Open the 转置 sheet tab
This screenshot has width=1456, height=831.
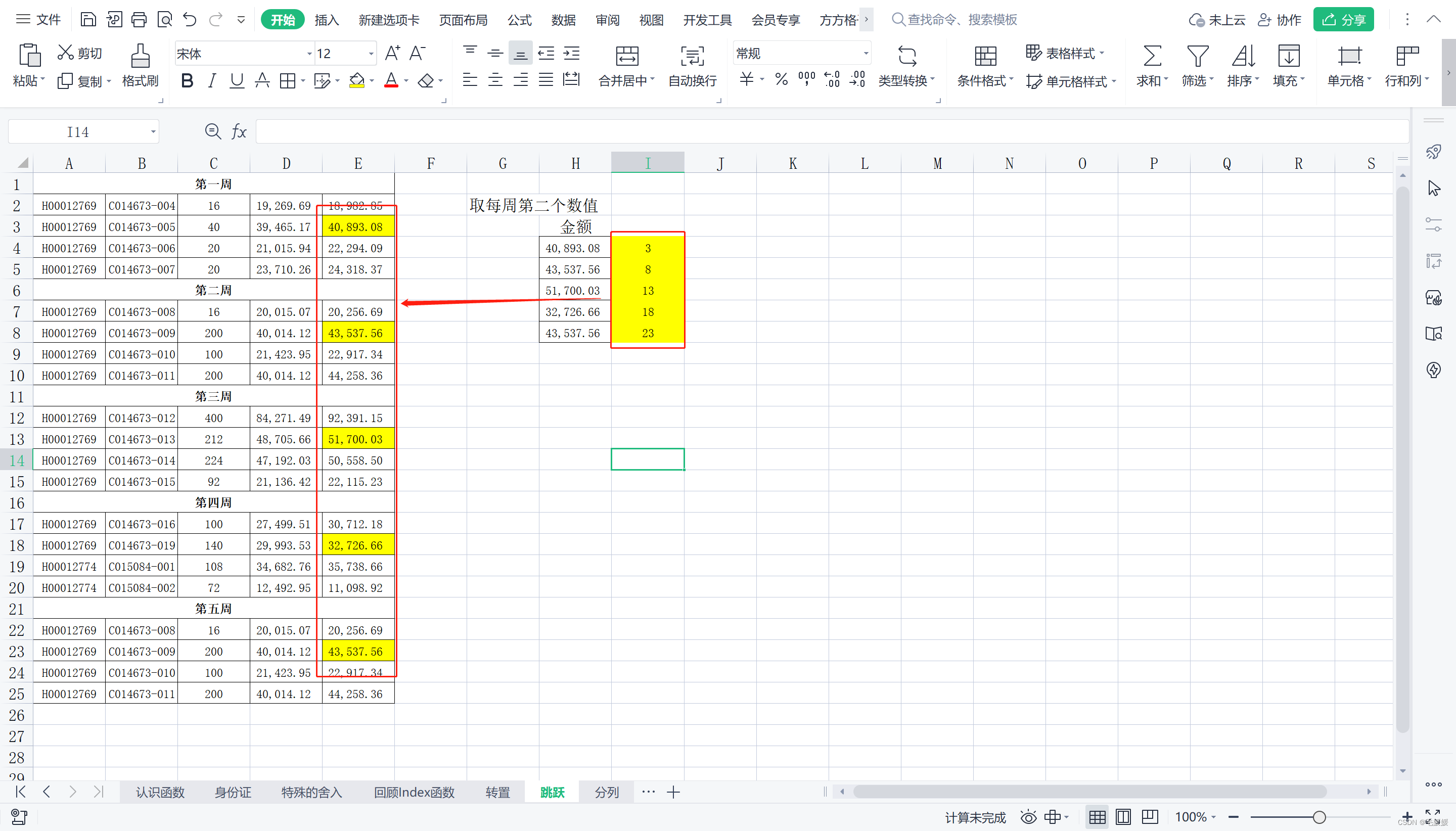click(497, 792)
